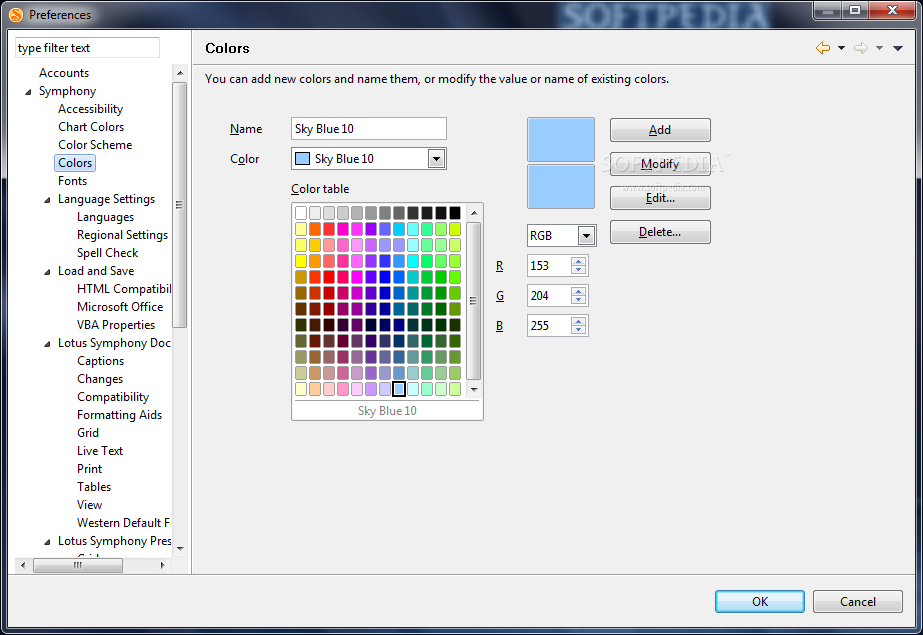
Task: Open the Accessibility preferences page
Action: pos(91,109)
